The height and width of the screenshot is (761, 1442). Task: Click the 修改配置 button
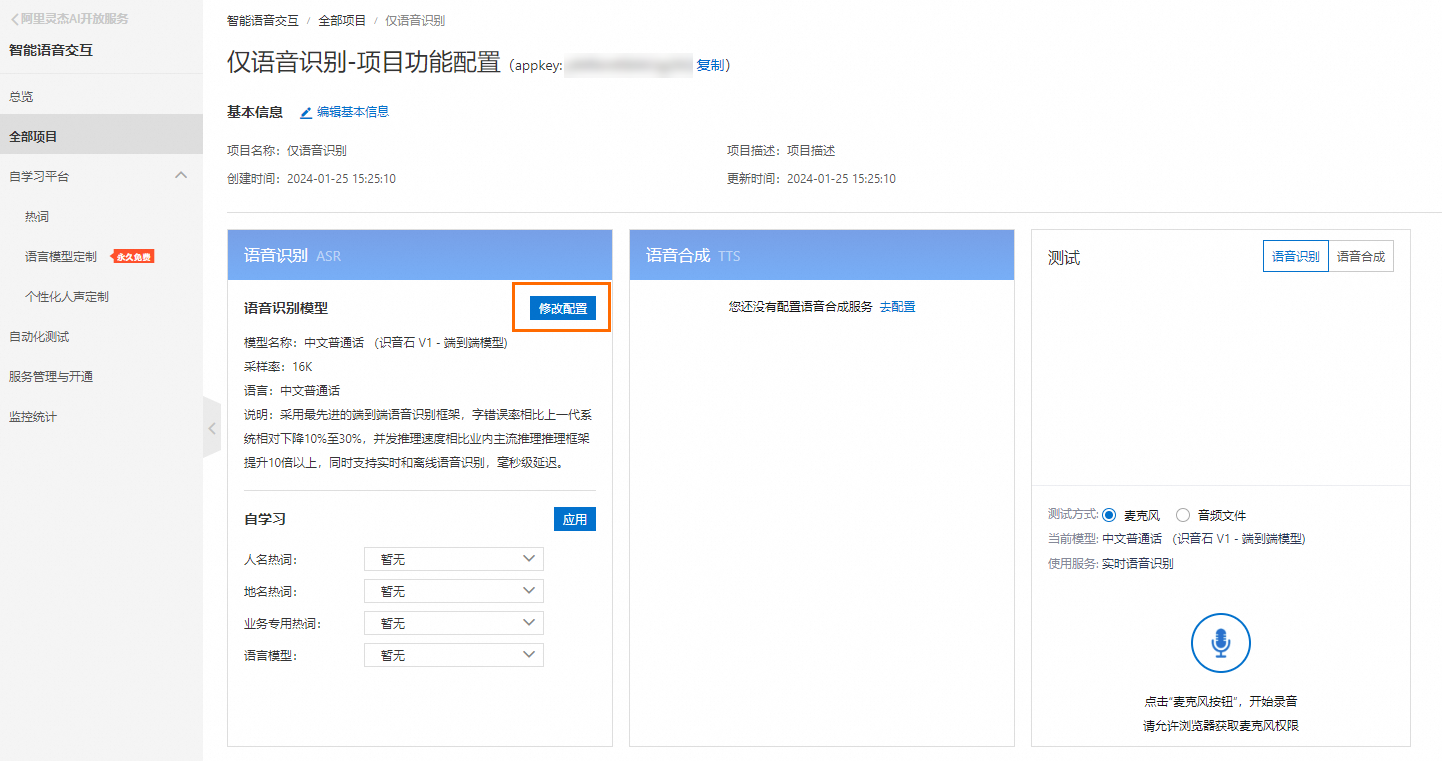(563, 308)
